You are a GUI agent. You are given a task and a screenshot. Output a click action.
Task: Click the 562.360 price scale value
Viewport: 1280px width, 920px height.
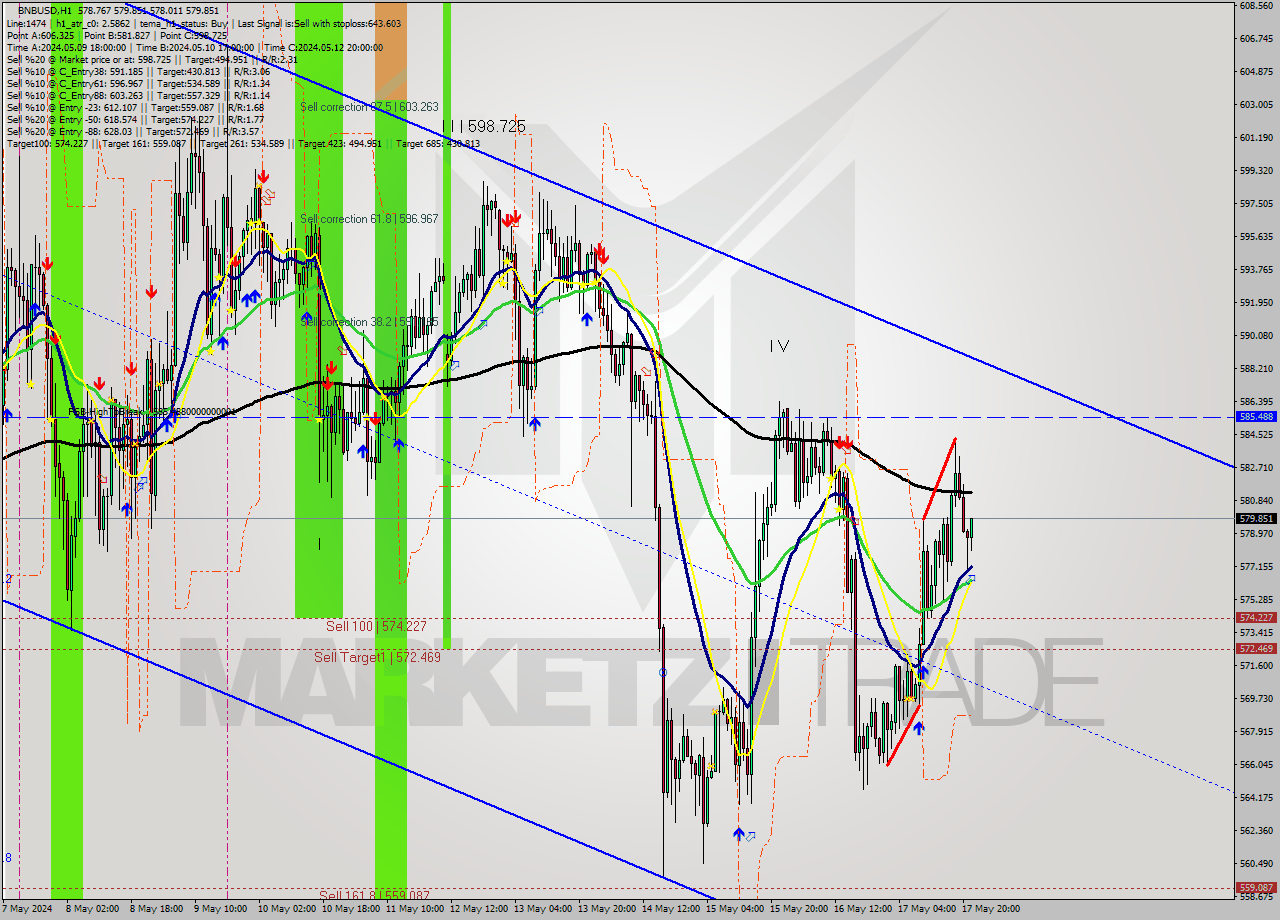pyautogui.click(x=1255, y=830)
